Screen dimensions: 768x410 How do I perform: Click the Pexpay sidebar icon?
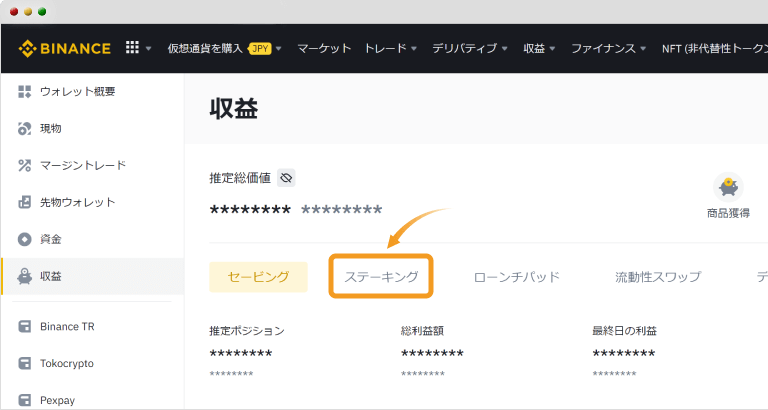24,400
